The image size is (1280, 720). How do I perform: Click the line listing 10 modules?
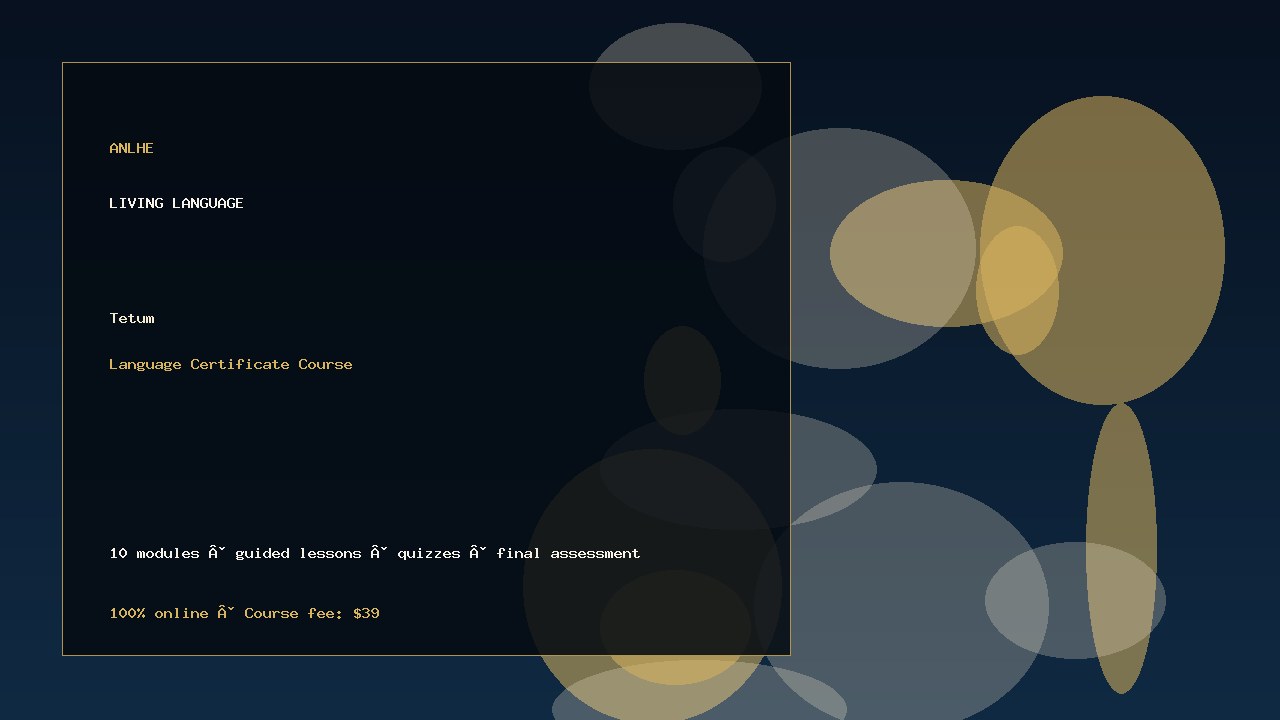coord(375,553)
